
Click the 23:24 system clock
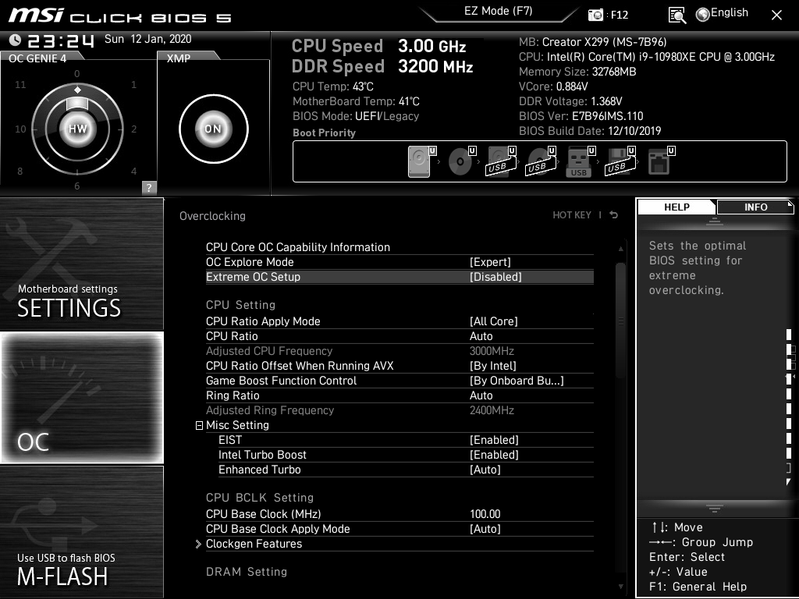click(61, 40)
